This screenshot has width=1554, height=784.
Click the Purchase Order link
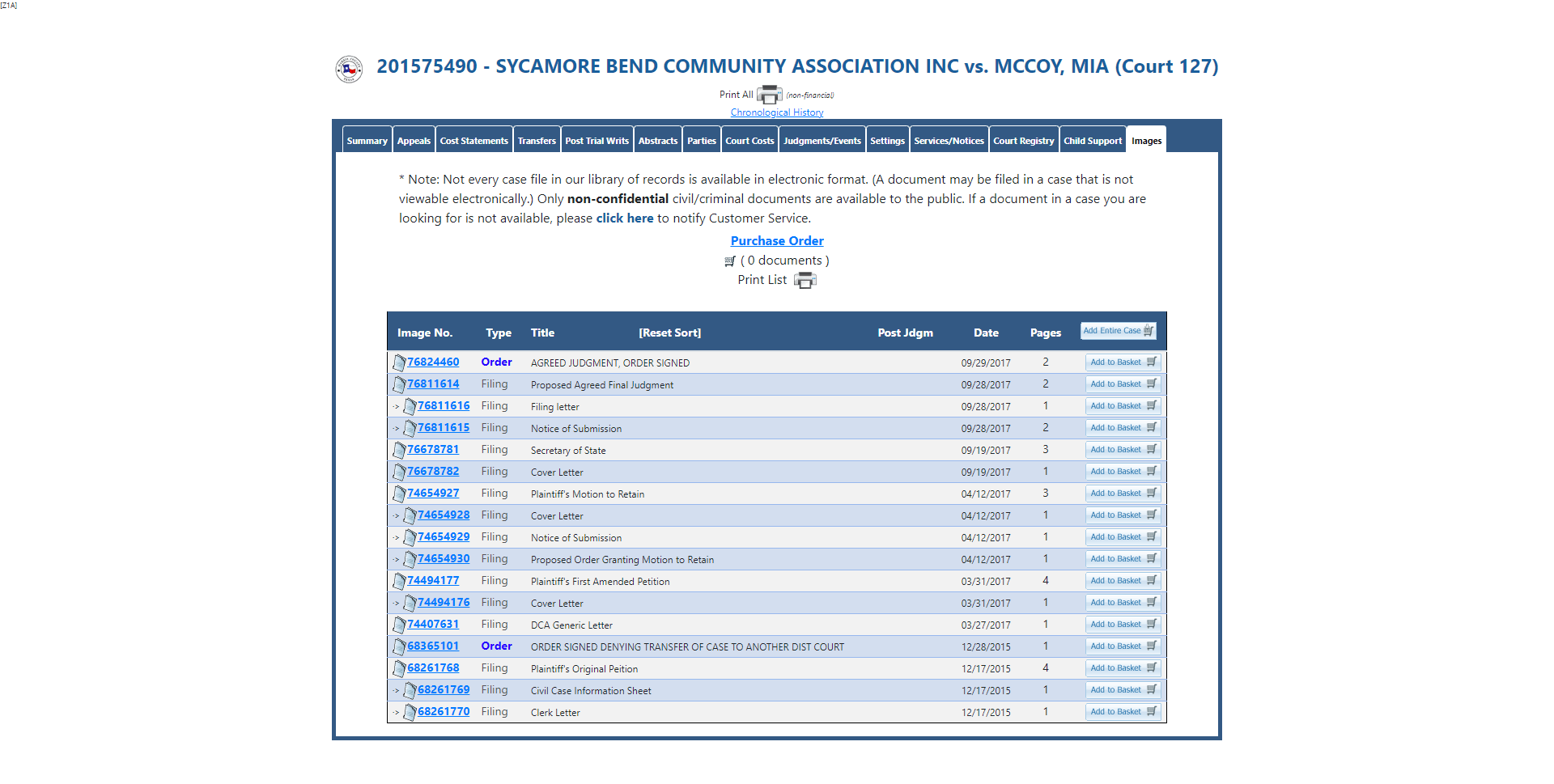(777, 241)
